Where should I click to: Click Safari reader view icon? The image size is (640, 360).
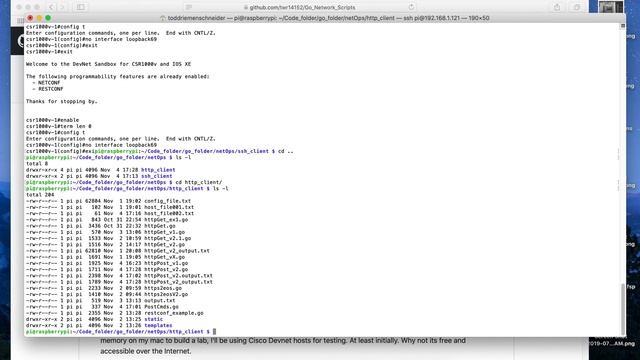[x=189, y=7]
